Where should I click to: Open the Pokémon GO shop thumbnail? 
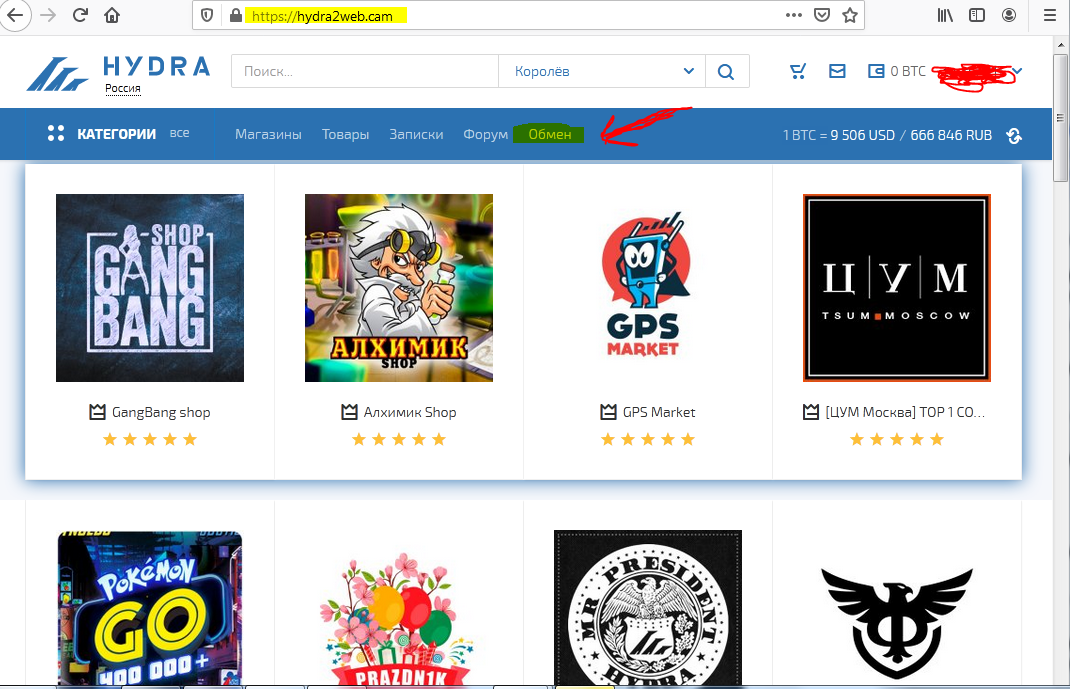pos(149,609)
